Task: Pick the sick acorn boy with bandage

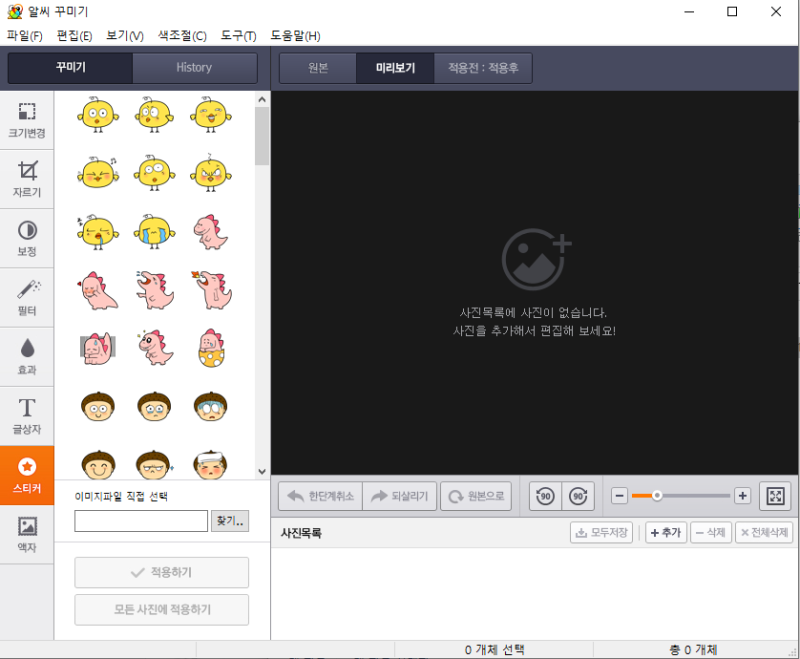Action: click(x=211, y=464)
